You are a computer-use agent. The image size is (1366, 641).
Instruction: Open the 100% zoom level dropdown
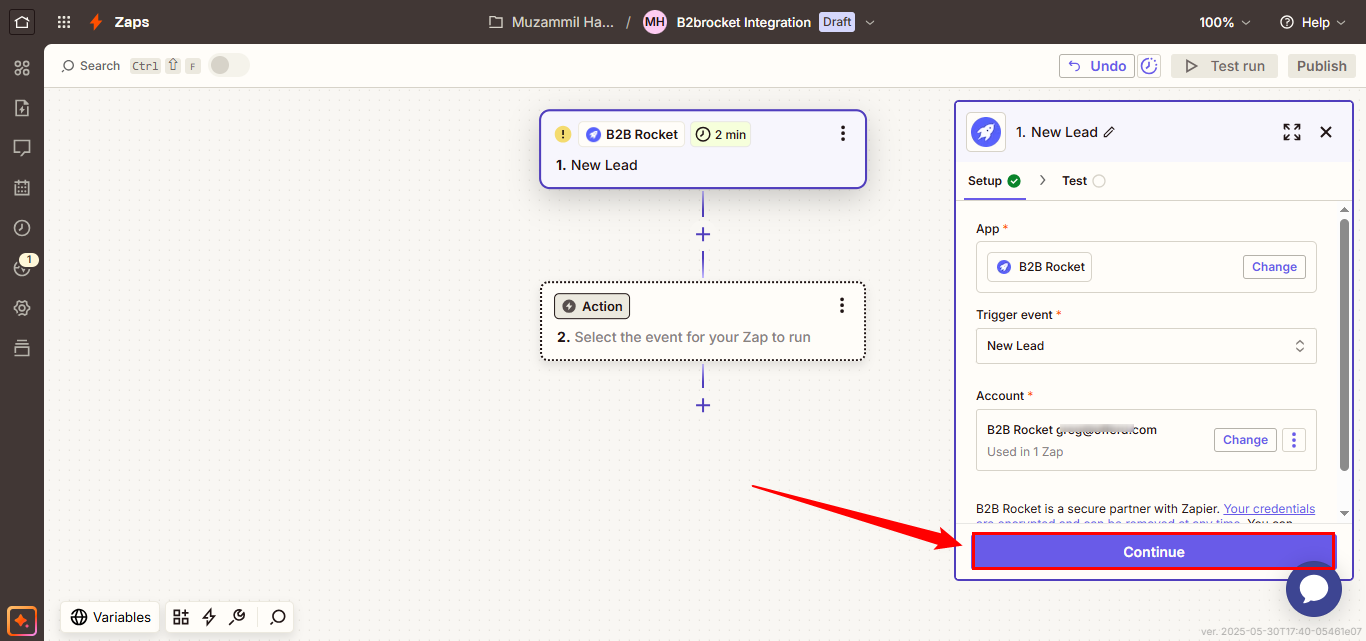click(x=1225, y=22)
